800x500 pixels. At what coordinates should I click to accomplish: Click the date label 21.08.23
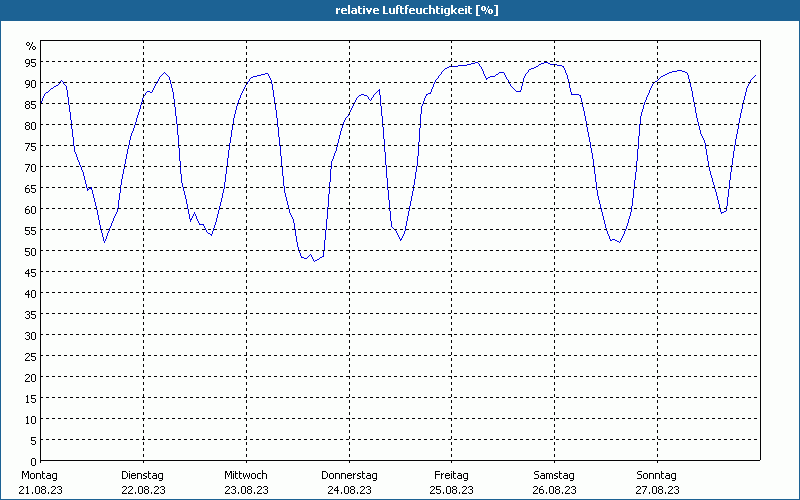[x=40, y=490]
